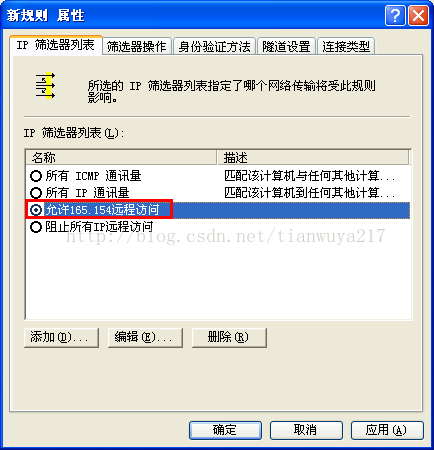Select 允许165.154远程访问 radio button
Viewport: 434px width, 450px height.
tap(36, 210)
